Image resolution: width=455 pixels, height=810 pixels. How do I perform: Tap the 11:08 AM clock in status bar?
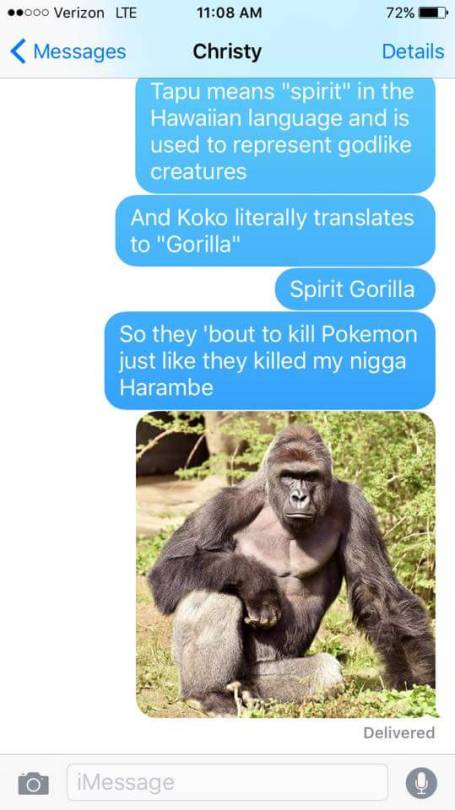click(x=229, y=13)
